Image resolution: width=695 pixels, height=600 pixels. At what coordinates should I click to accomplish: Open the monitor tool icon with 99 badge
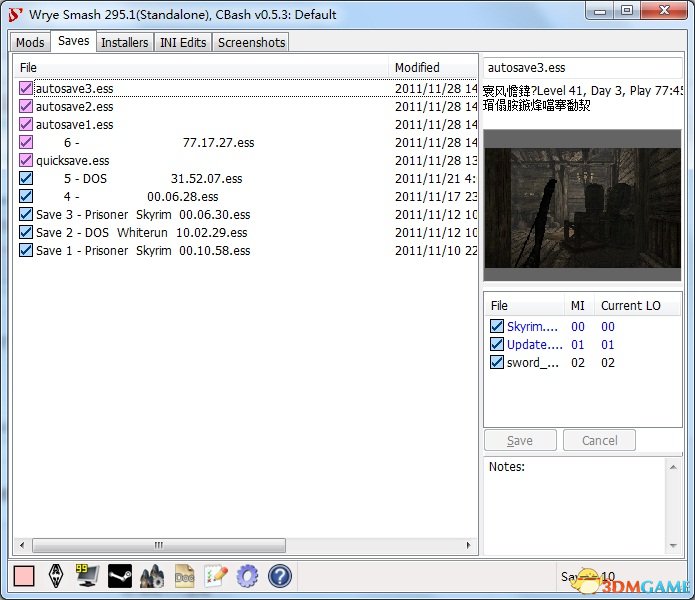point(87,576)
